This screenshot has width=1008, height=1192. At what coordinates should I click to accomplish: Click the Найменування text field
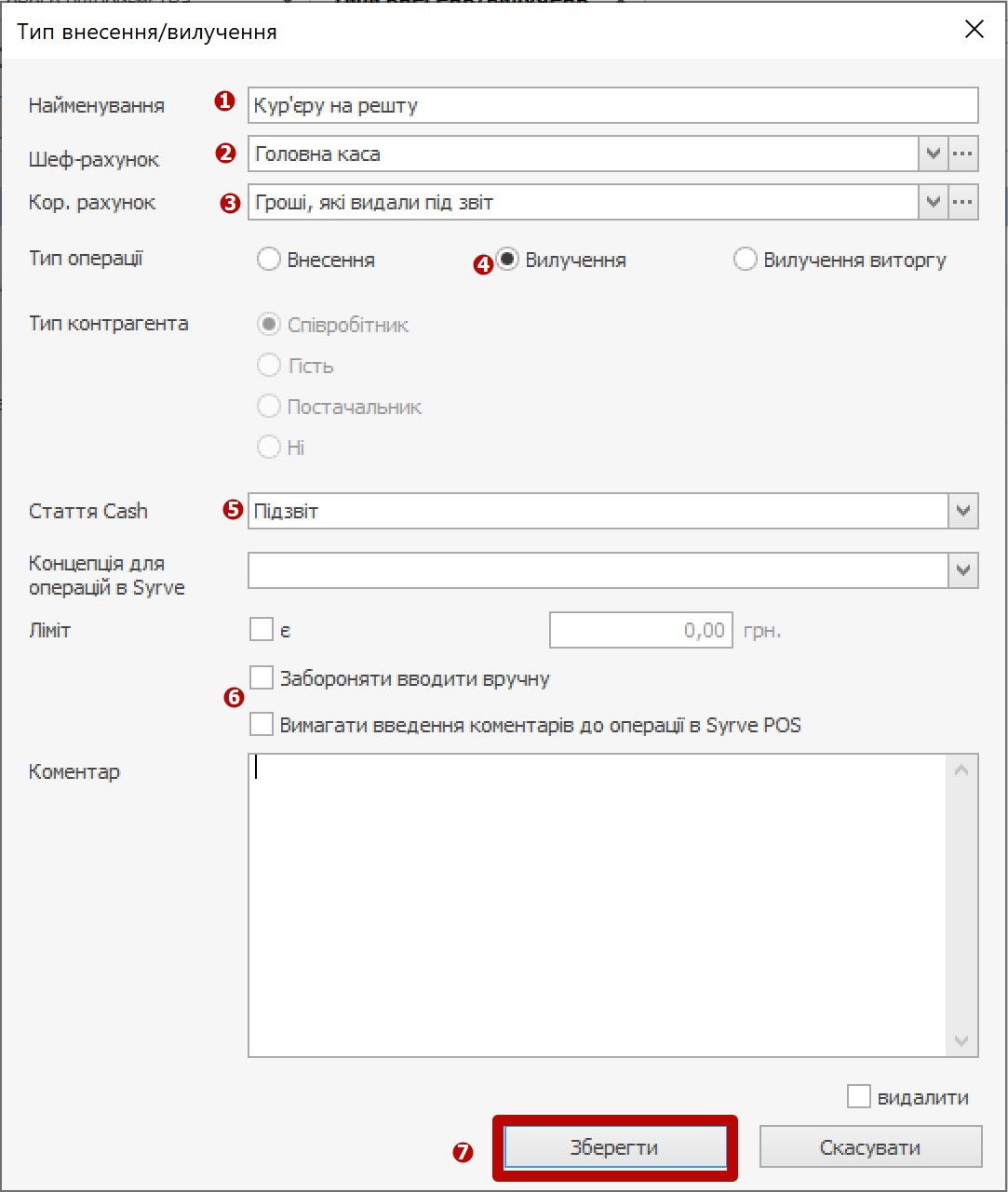click(612, 105)
